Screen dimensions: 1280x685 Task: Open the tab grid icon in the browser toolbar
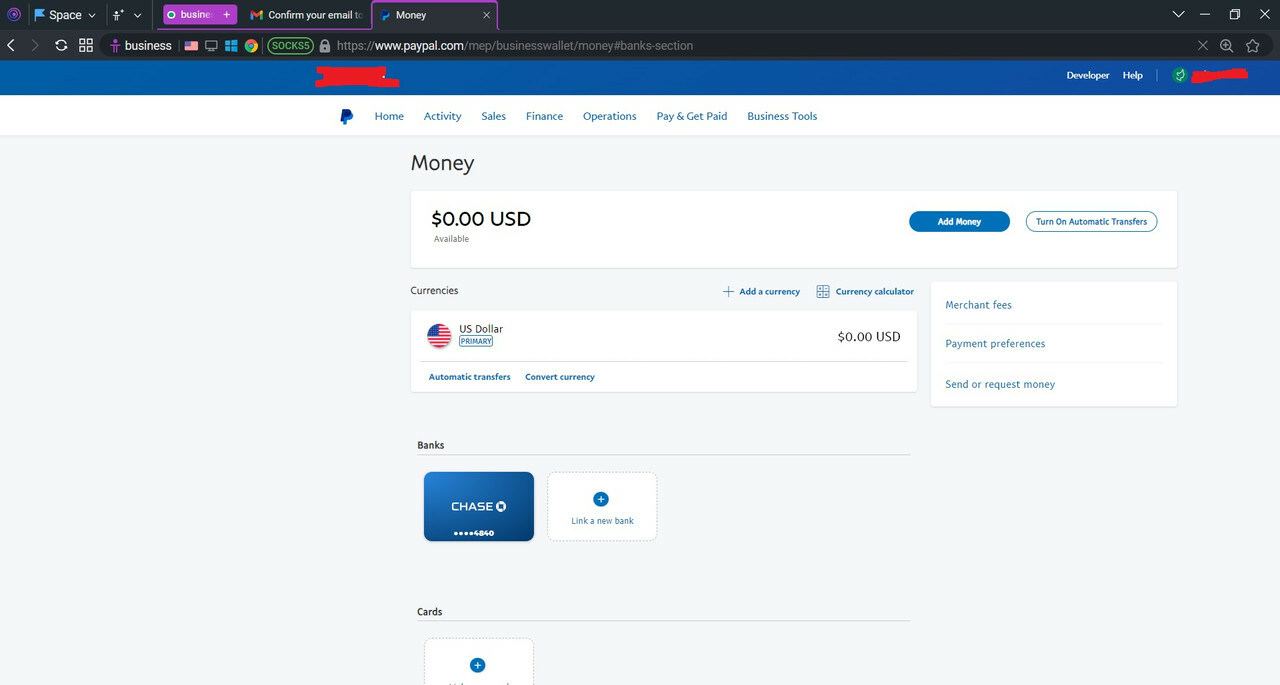[x=86, y=45]
